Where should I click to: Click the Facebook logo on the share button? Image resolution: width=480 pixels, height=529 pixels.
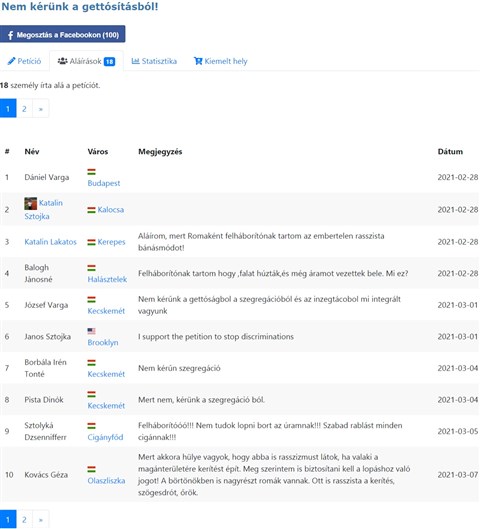10,35
